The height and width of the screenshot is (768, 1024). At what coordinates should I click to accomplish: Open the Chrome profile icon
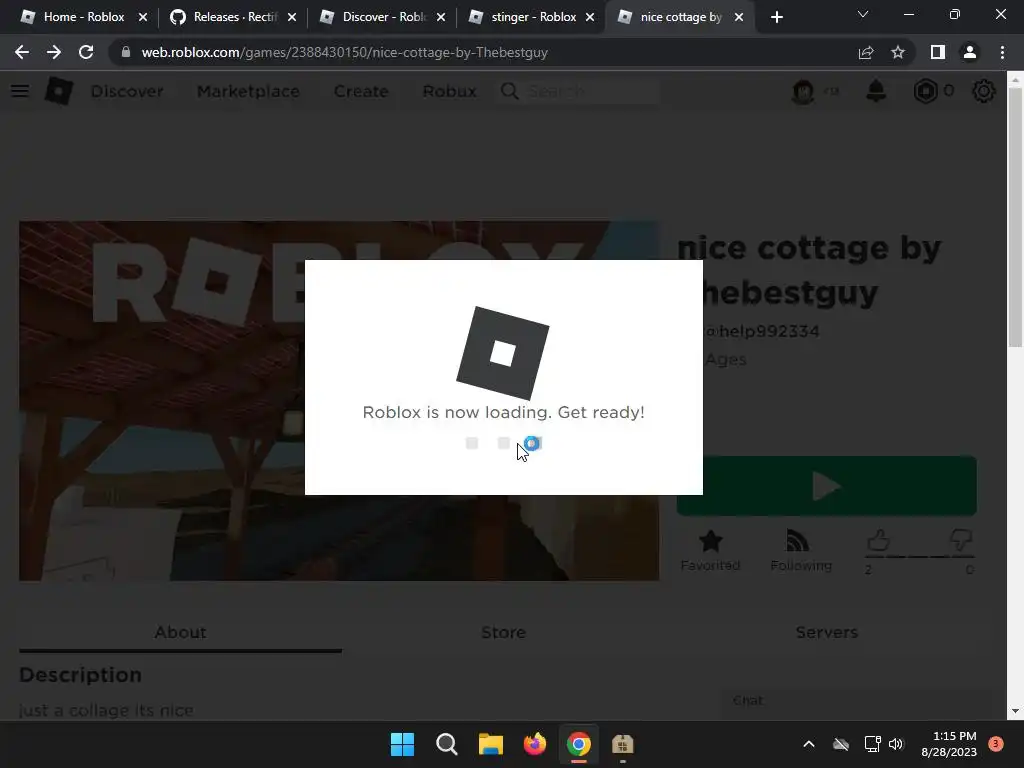coord(970,52)
